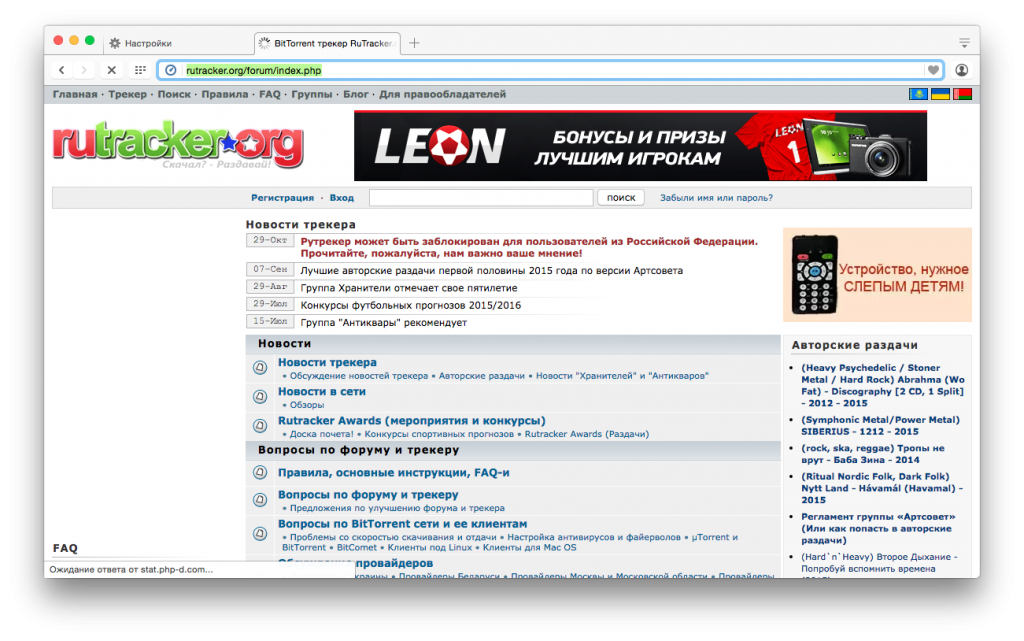Open the Регистрация link
The image size is (1024, 641).
283,198
